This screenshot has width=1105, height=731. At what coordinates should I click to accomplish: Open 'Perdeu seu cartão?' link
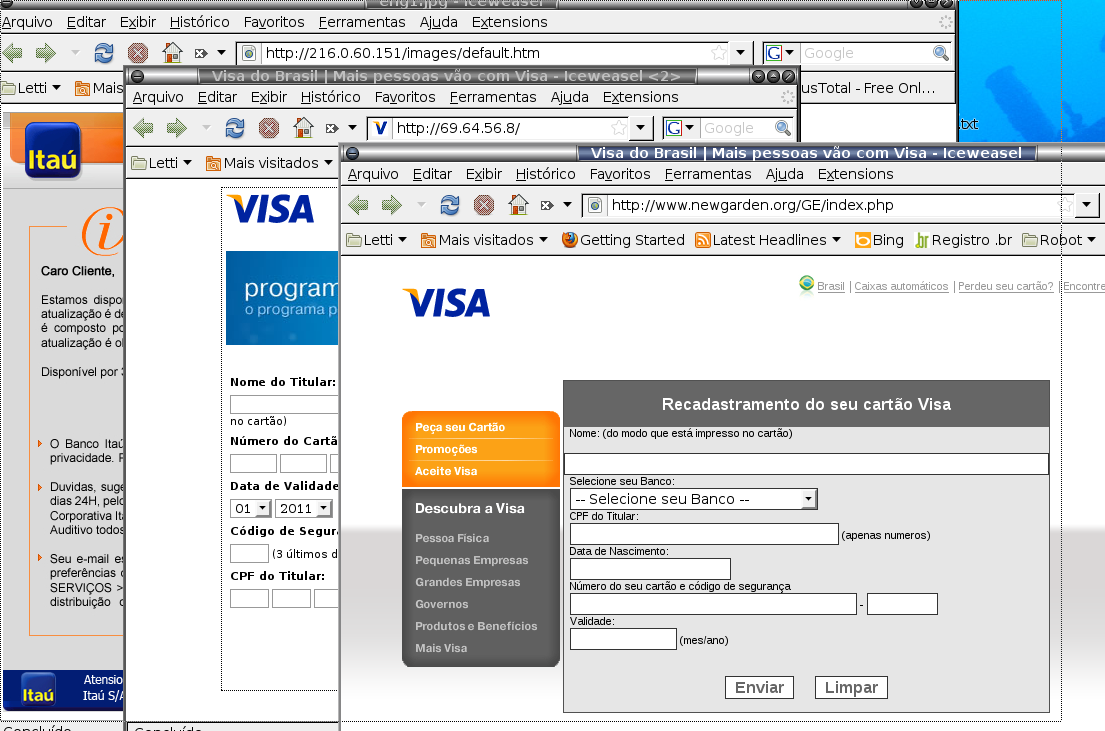tap(1006, 286)
